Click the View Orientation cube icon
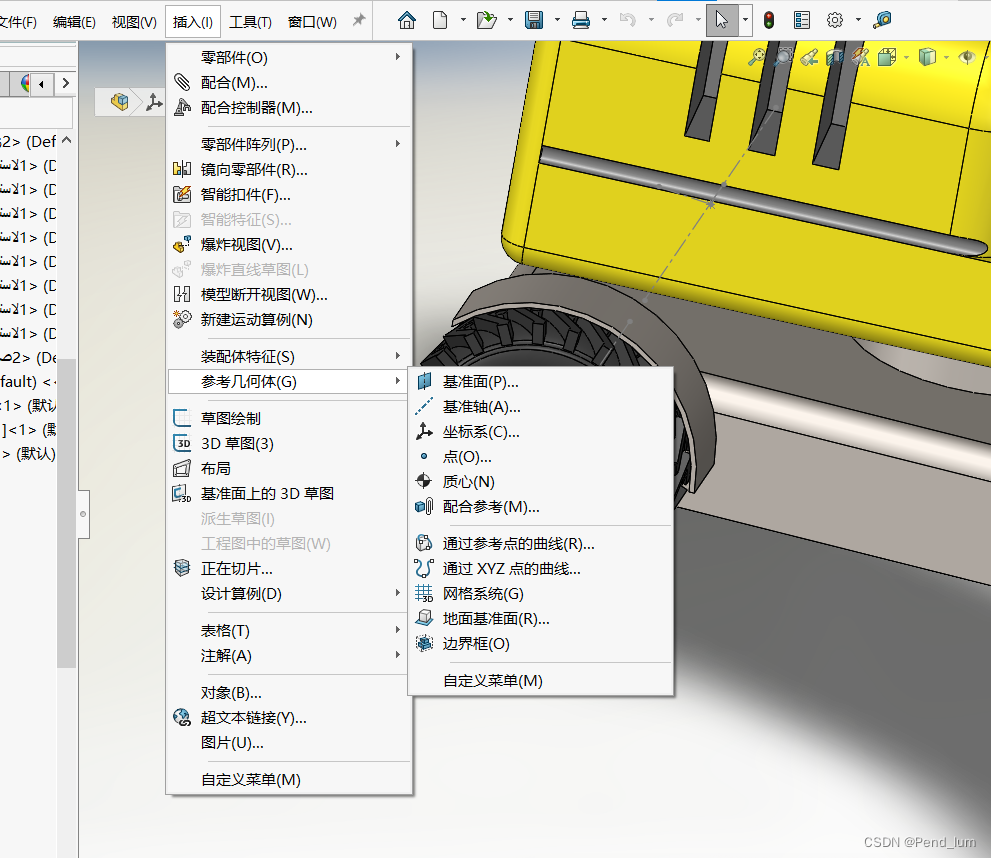This screenshot has width=991, height=858. pos(887,57)
